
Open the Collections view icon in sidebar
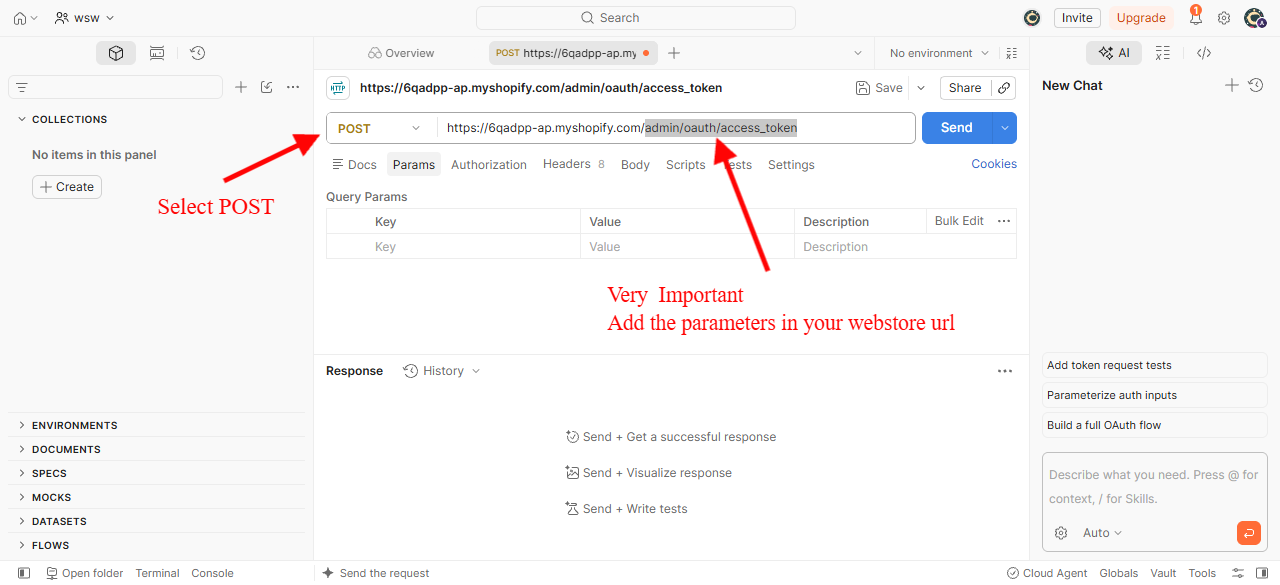click(x=116, y=53)
